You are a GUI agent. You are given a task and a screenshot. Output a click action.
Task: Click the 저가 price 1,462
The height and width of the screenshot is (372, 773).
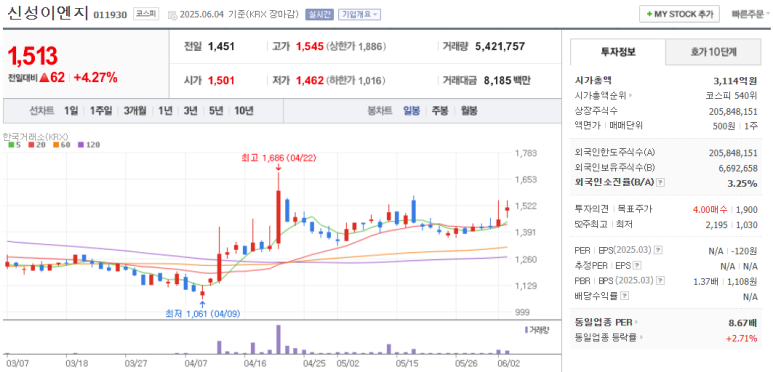[310, 80]
